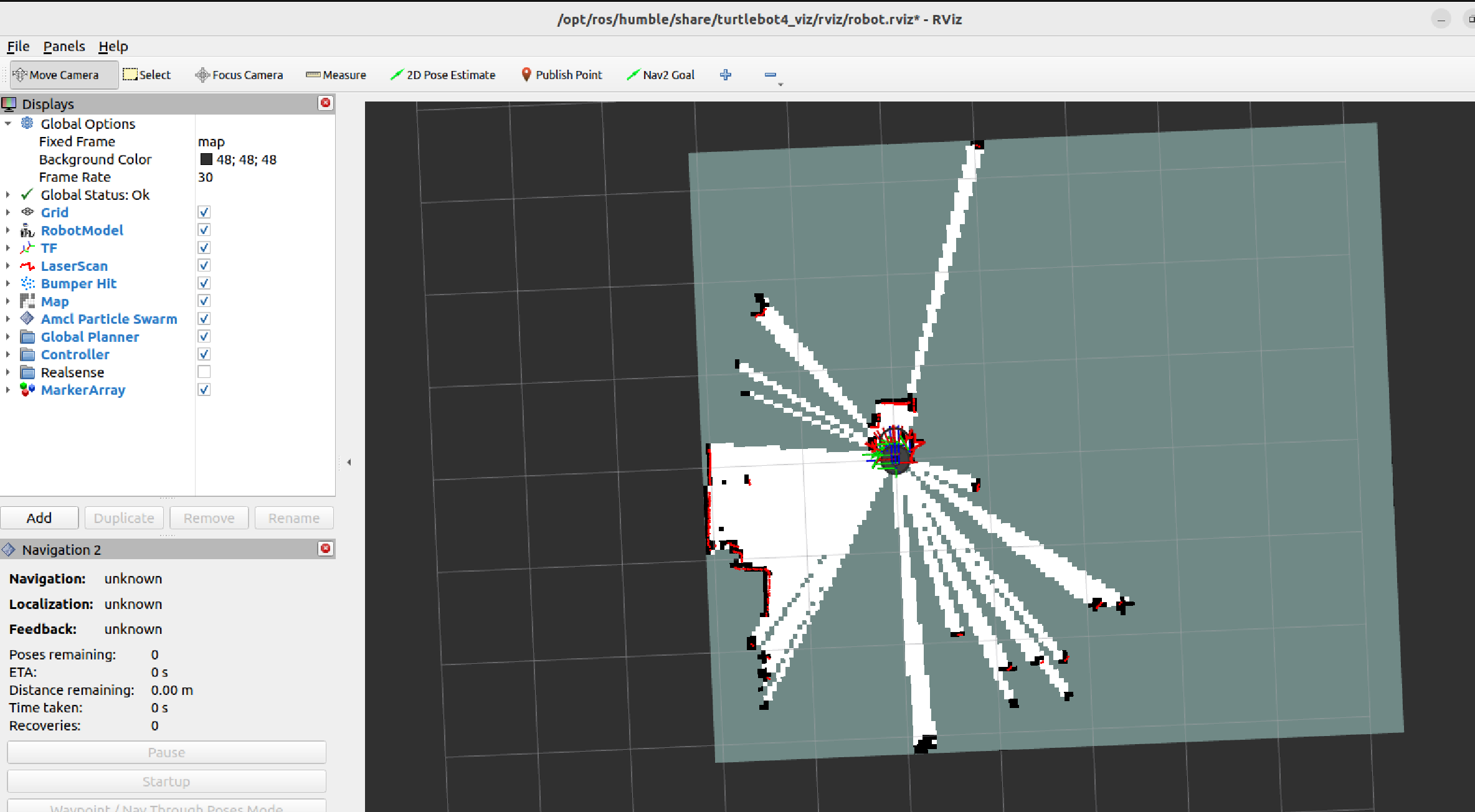The image size is (1475, 812).
Task: Click the Realsense folder icon
Action: pos(27,372)
